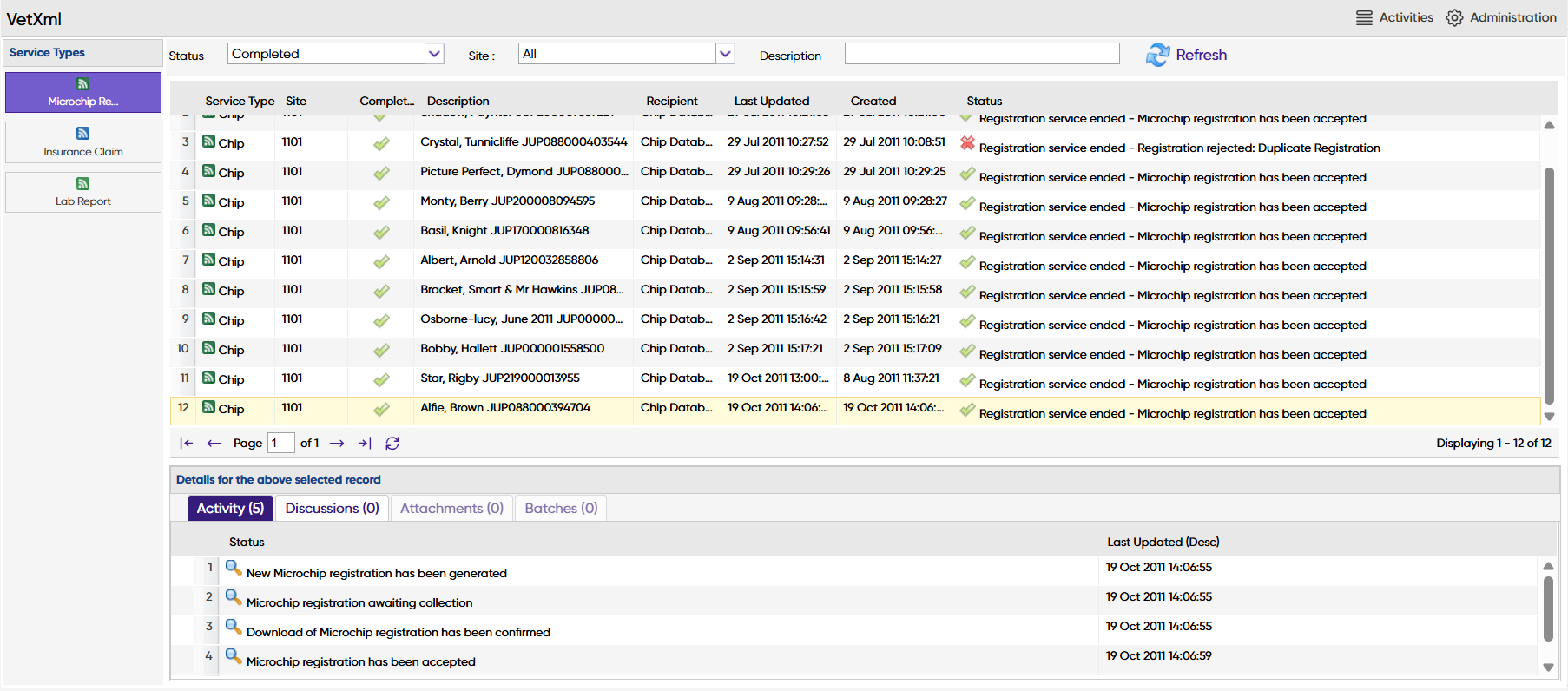
Task: Click the activity list scrollbar thumb
Action: click(1548, 609)
